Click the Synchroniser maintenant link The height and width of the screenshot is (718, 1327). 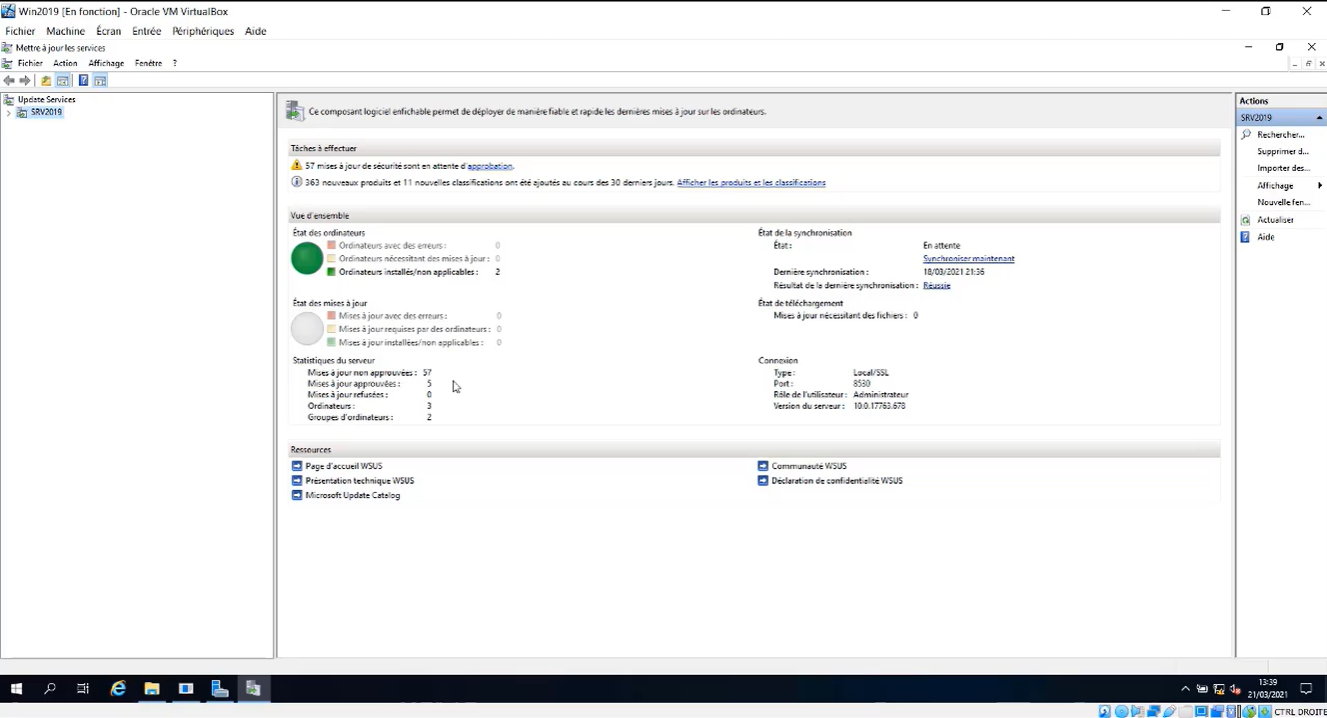pyautogui.click(x=967, y=258)
